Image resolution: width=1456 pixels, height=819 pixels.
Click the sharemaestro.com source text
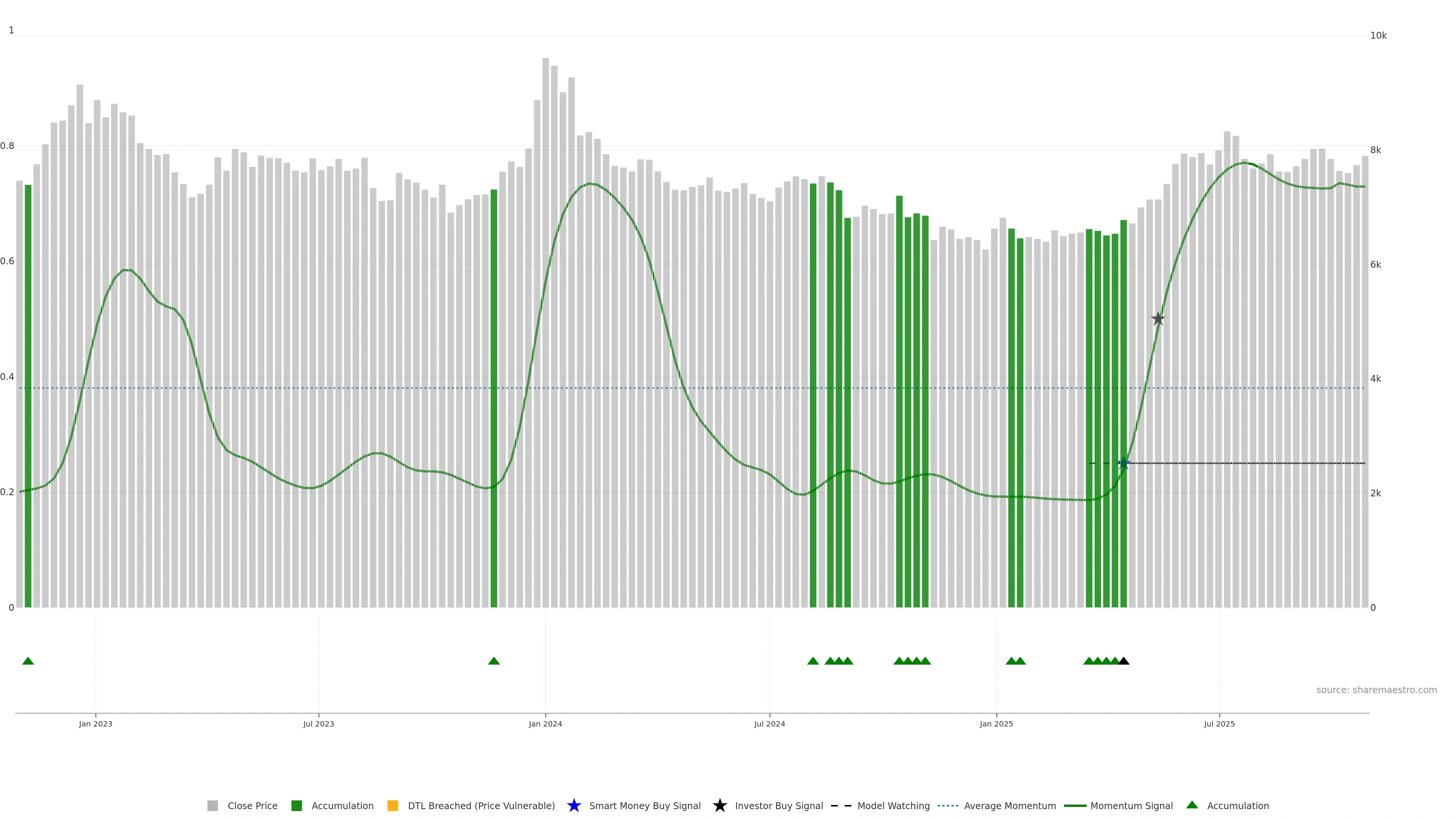click(1376, 690)
